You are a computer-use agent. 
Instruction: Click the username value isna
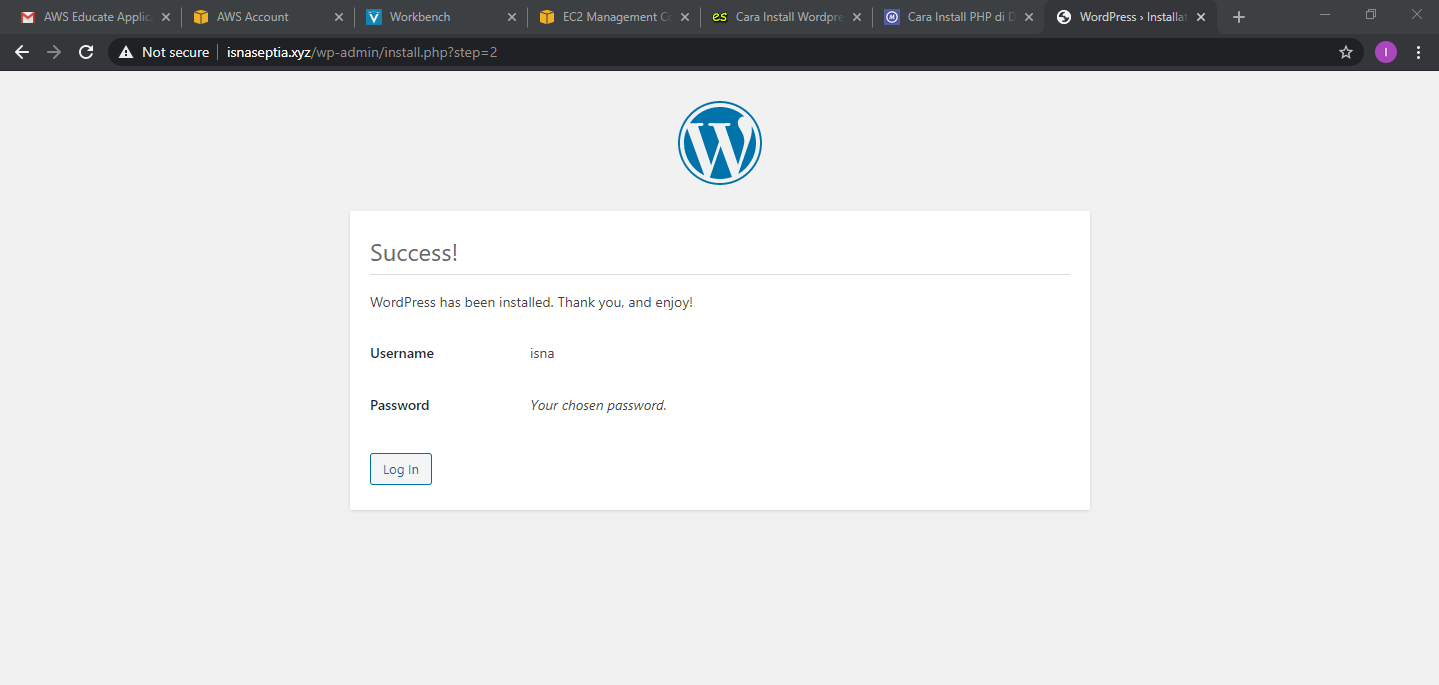542,353
